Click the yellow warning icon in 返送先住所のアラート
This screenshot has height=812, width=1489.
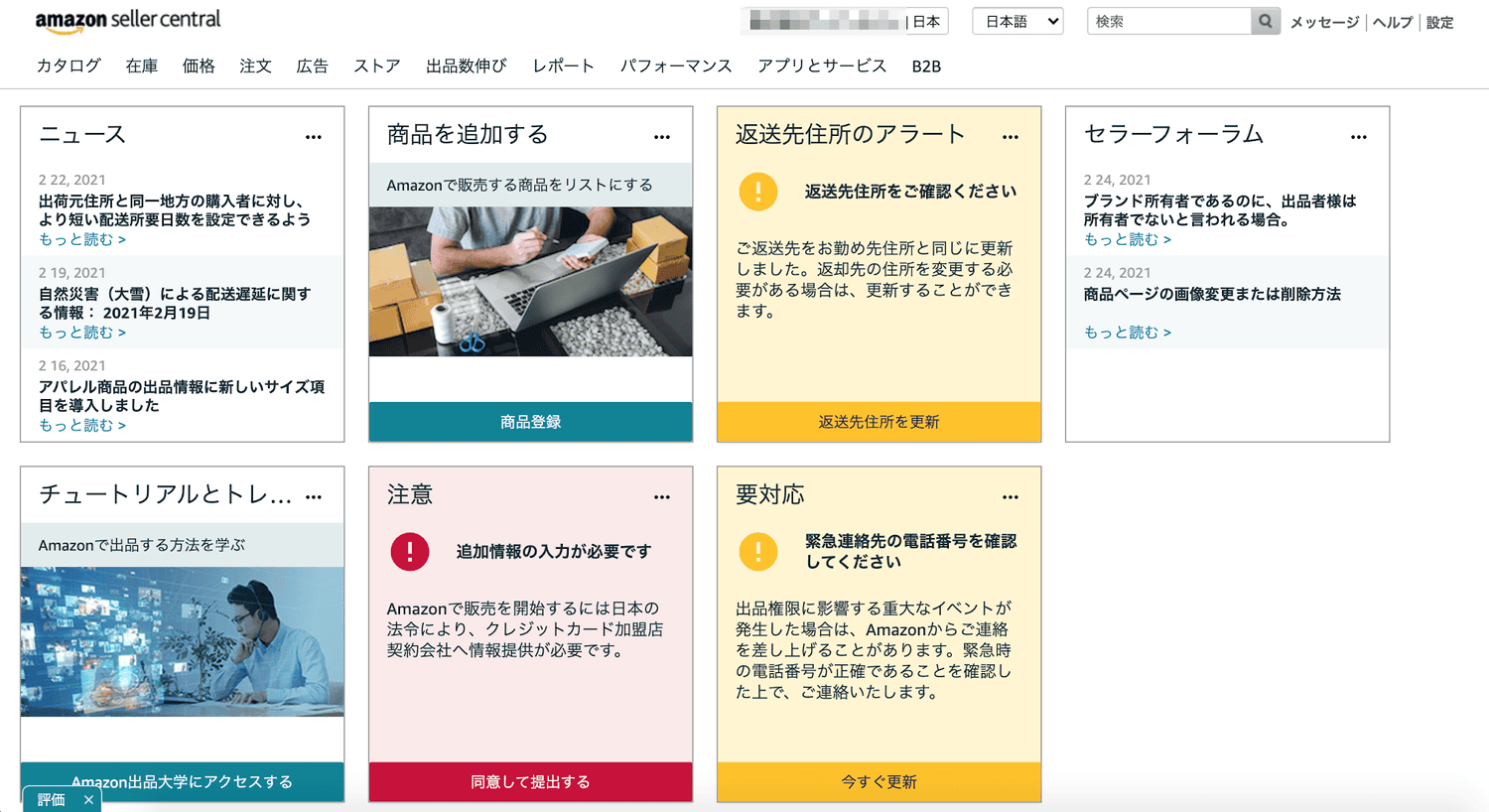pos(758,192)
